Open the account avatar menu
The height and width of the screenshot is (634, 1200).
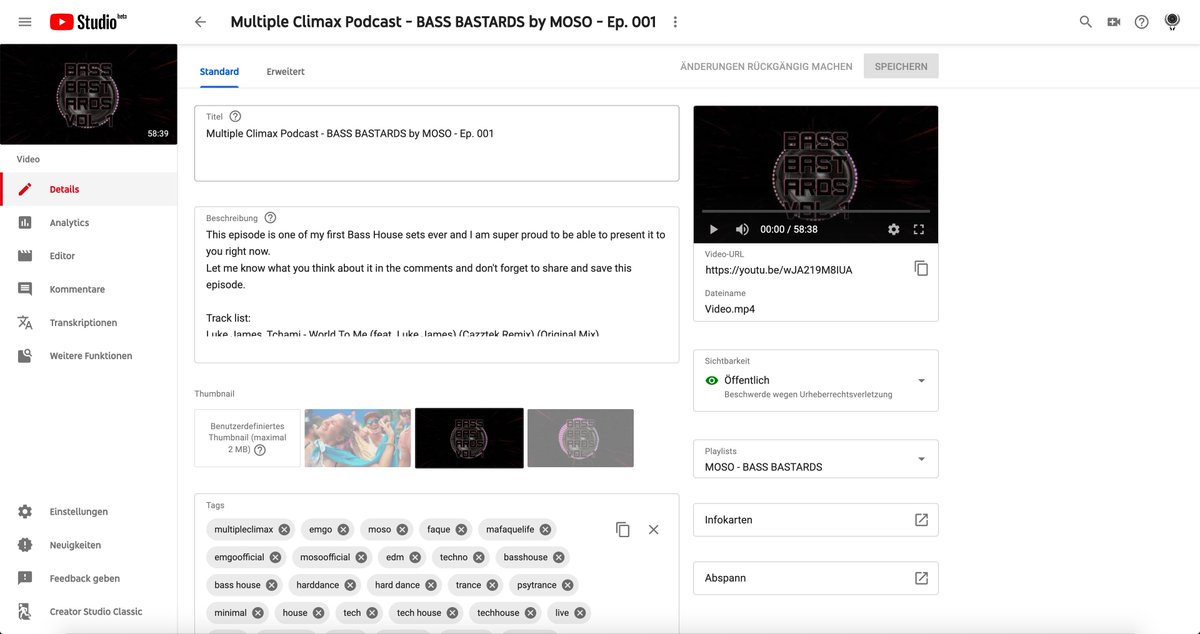click(x=1172, y=22)
